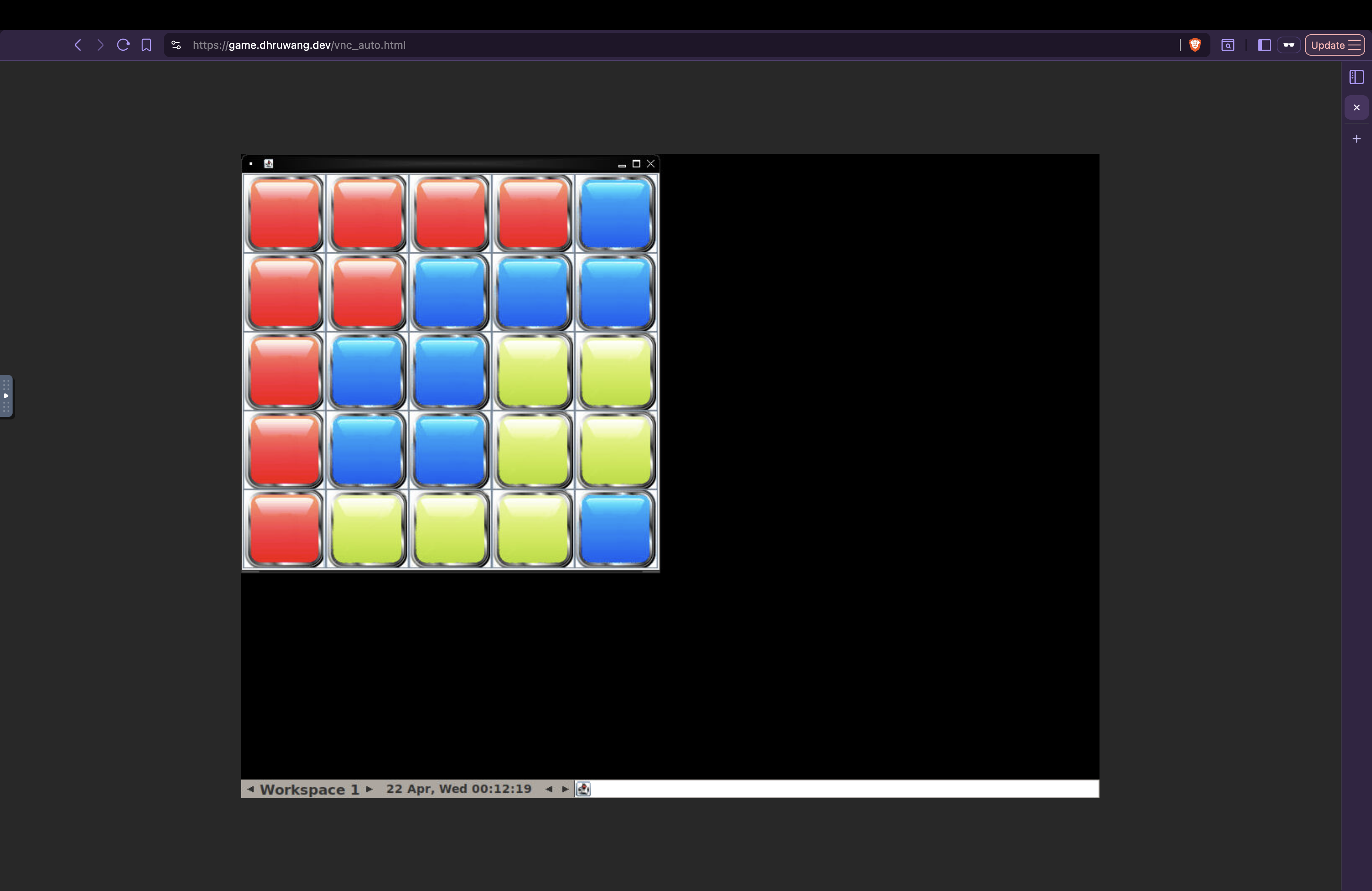Tap the blue tile in row 3, column 2
This screenshot has width=1372, height=891.
pos(368,372)
